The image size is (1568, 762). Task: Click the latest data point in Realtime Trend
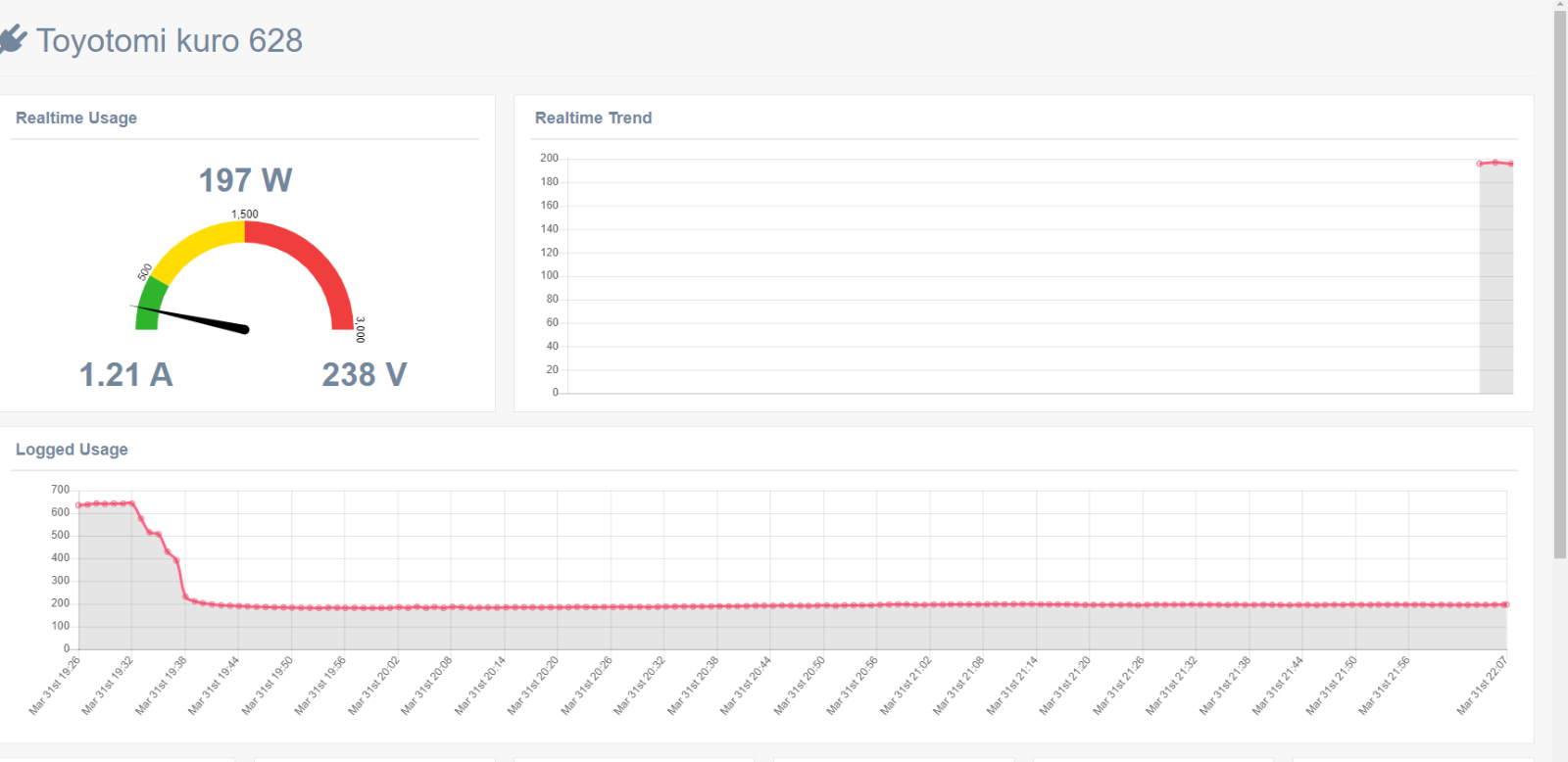(1510, 164)
